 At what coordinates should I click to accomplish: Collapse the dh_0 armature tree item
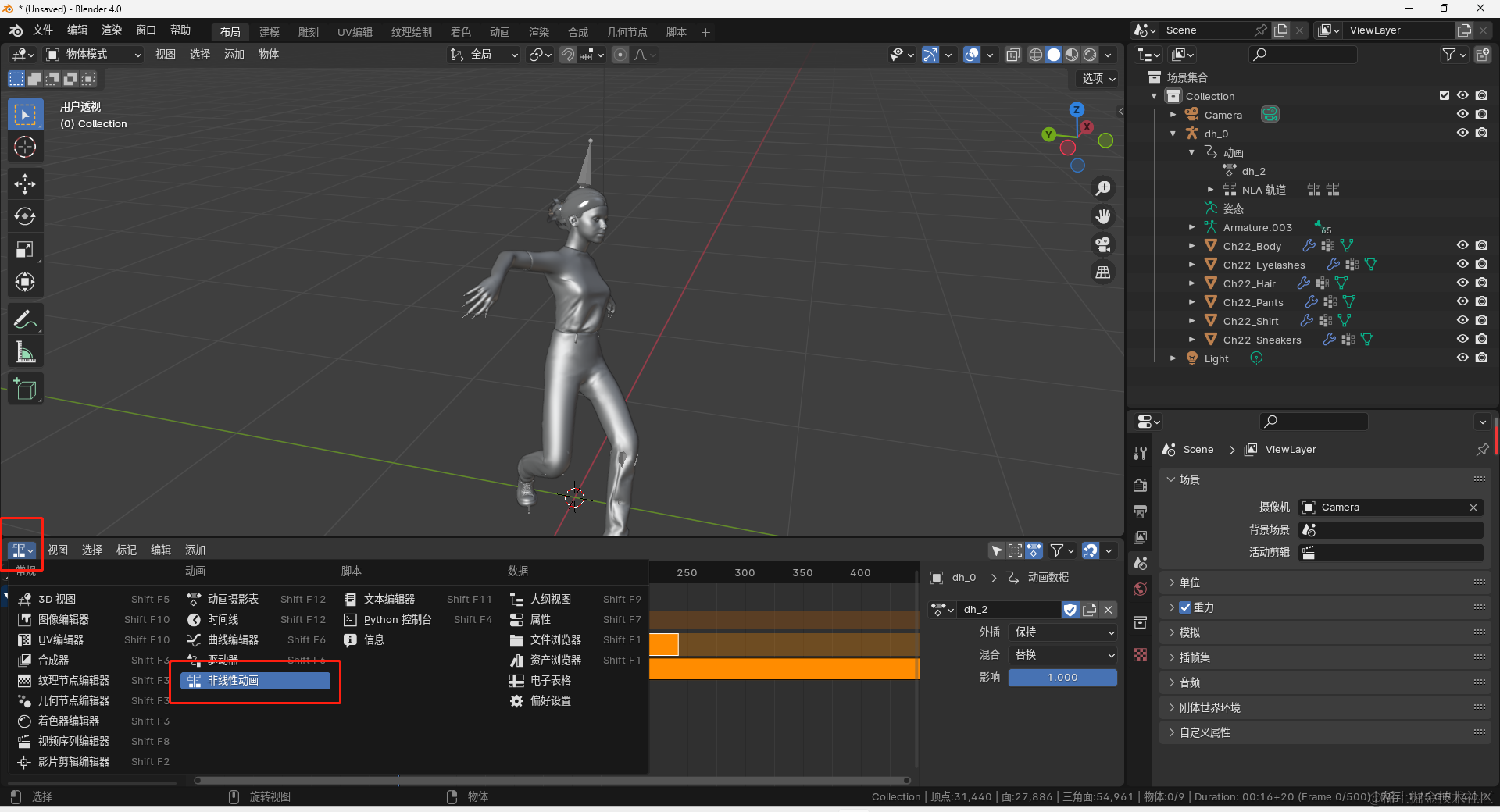[x=1173, y=134]
